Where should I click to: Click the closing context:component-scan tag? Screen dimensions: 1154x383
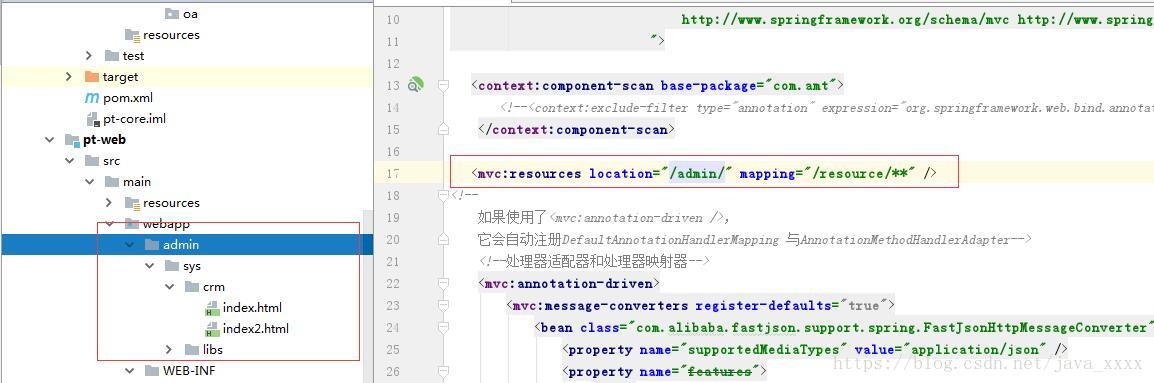click(x=576, y=130)
